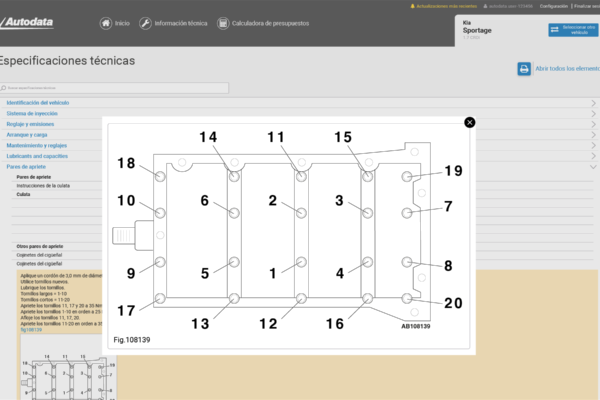Image resolution: width=600 pixels, height=400 pixels.
Task: Click the Inicio home icon
Action: (107, 23)
